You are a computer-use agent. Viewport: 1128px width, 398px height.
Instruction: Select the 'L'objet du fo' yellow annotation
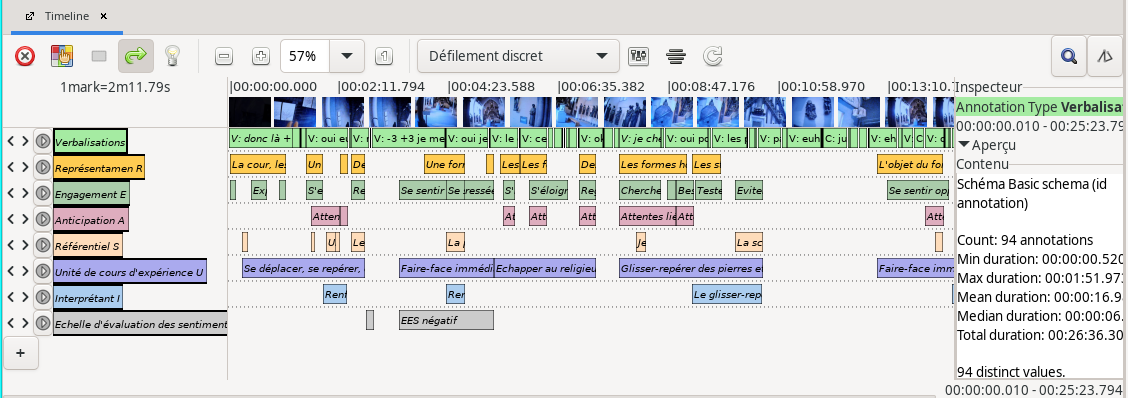pos(910,165)
